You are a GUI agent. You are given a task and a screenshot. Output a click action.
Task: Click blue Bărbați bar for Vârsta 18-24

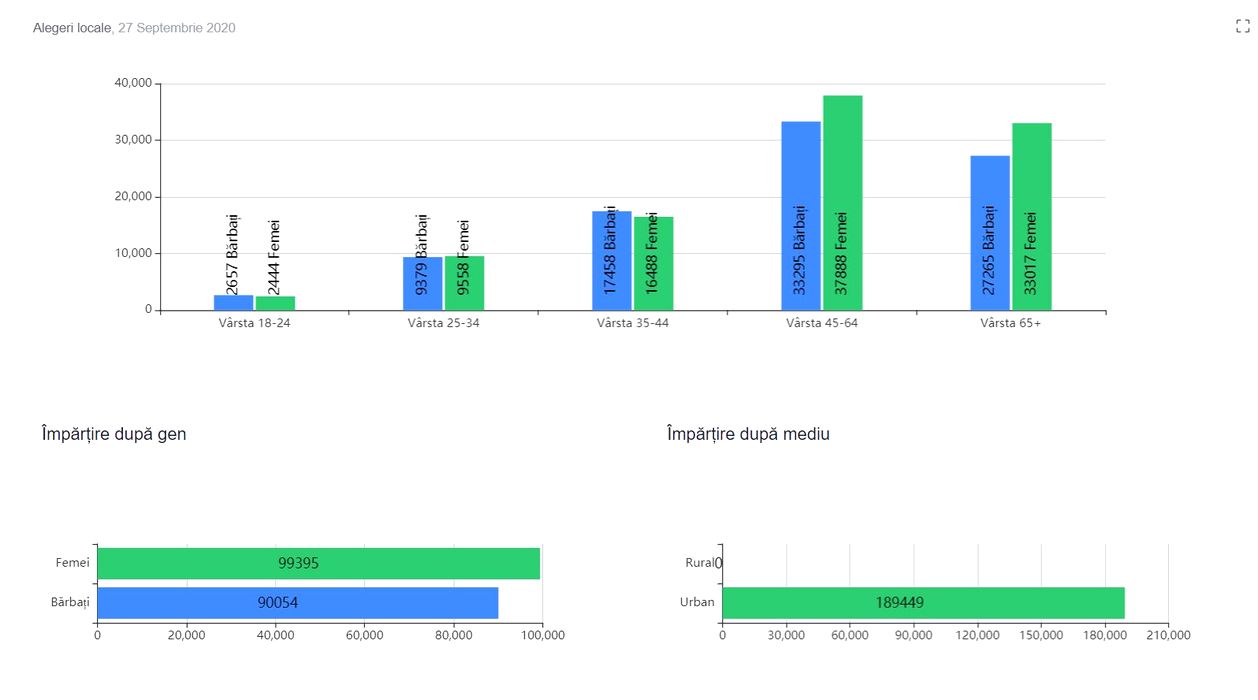tap(233, 302)
